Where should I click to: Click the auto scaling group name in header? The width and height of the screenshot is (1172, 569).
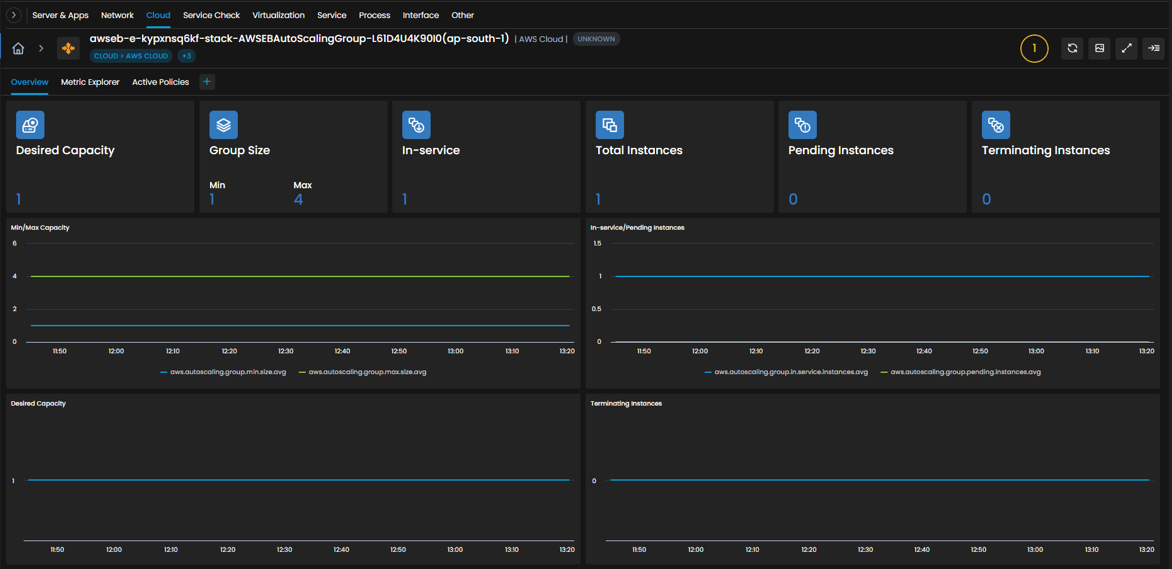[x=299, y=38]
